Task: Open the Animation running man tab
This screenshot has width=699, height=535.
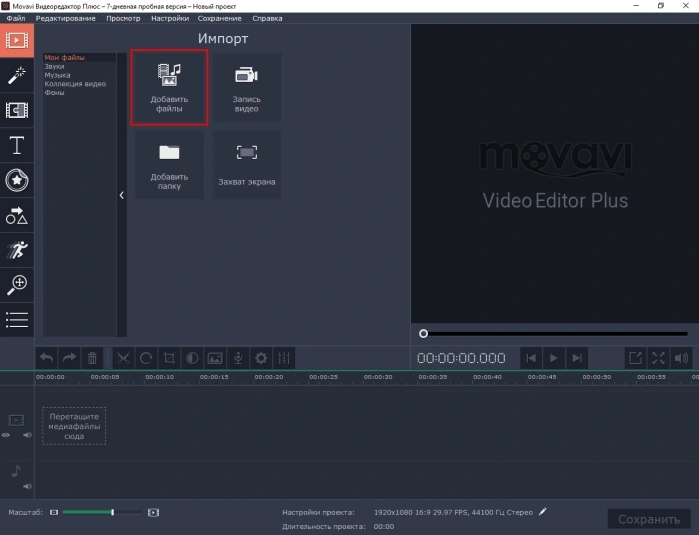Action: tap(17, 250)
